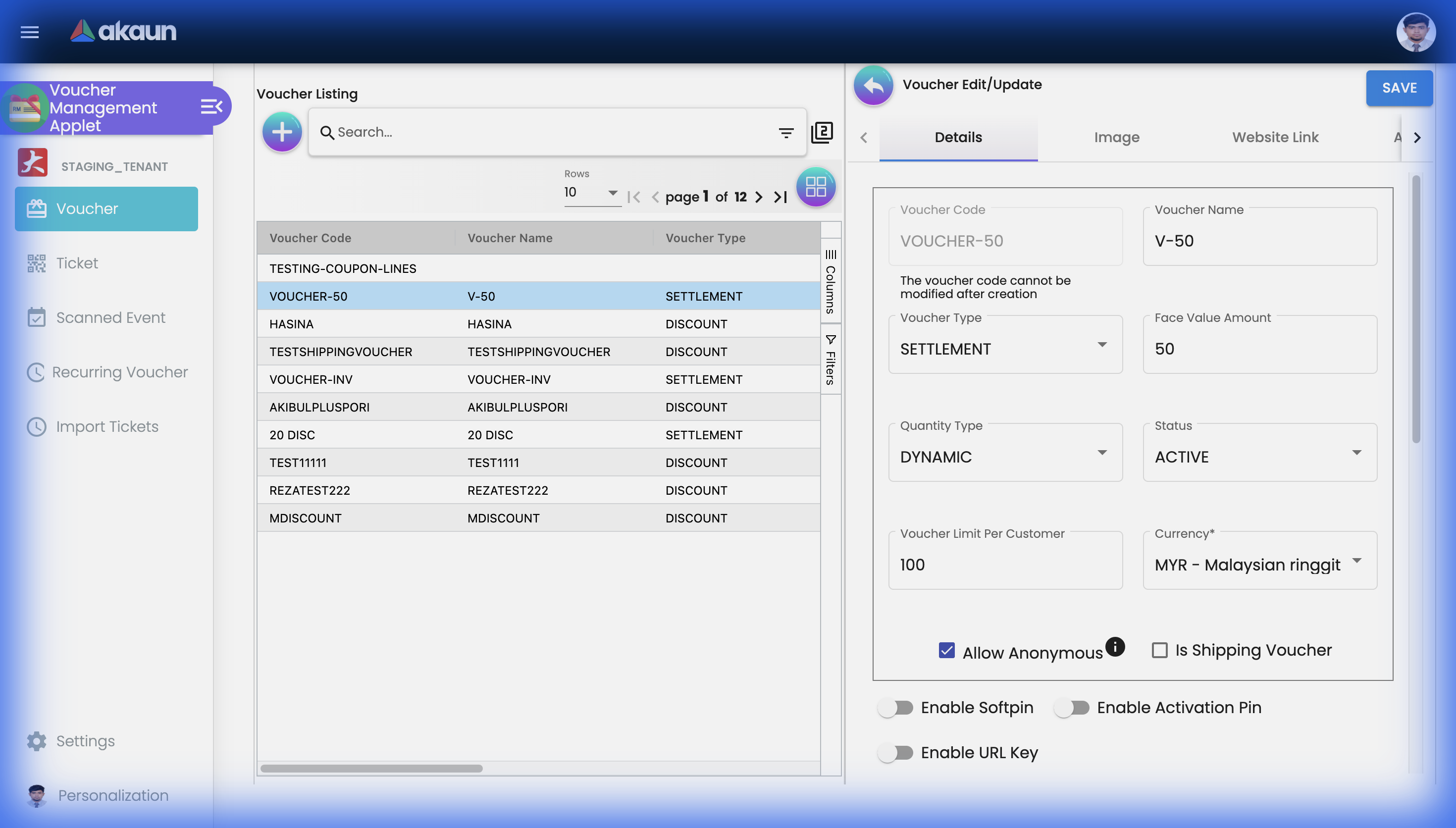Screen dimensions: 1456x828
Task: Go to last page of listing
Action: [x=780, y=197]
